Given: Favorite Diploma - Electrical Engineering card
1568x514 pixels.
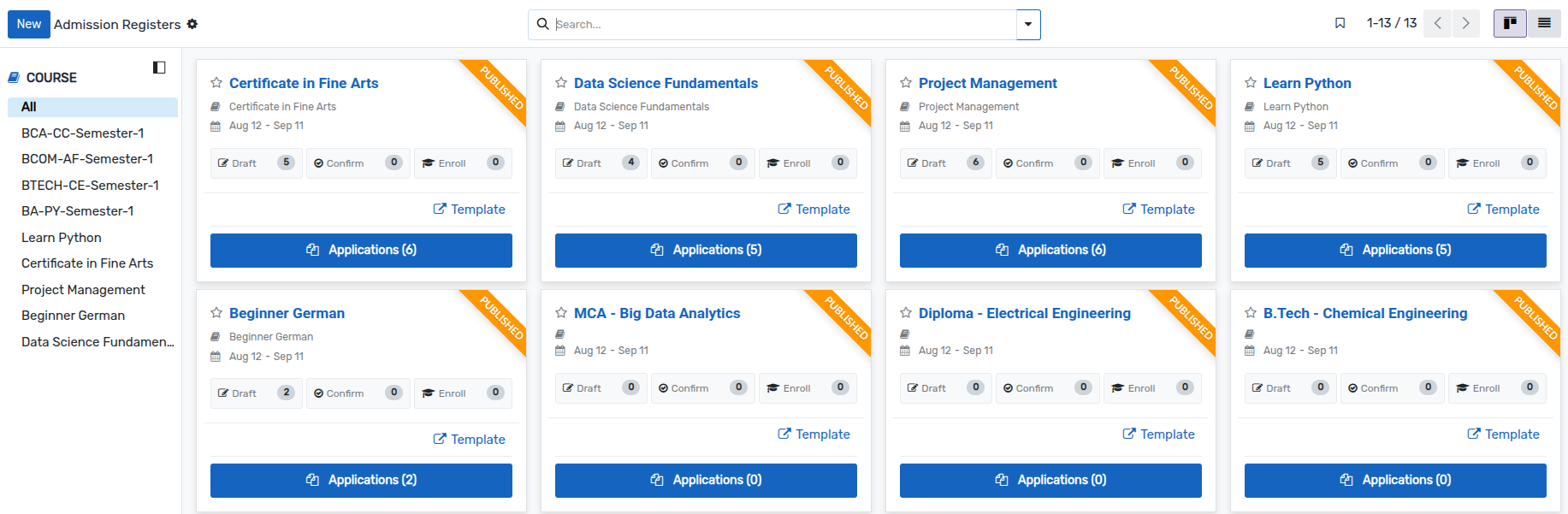Looking at the screenshot, I should click(906, 313).
